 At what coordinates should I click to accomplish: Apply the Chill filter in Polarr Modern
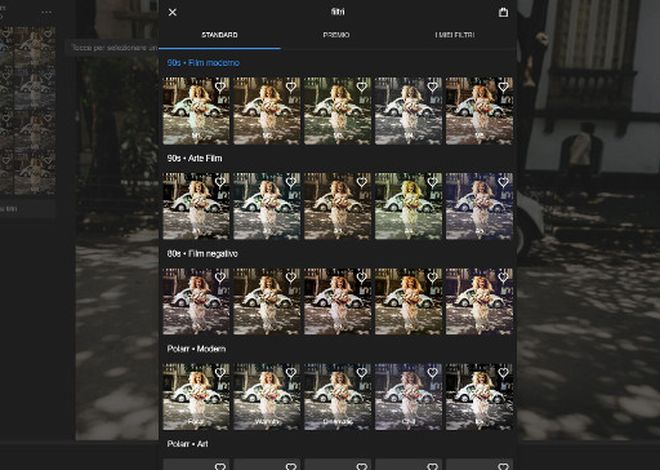[408, 397]
